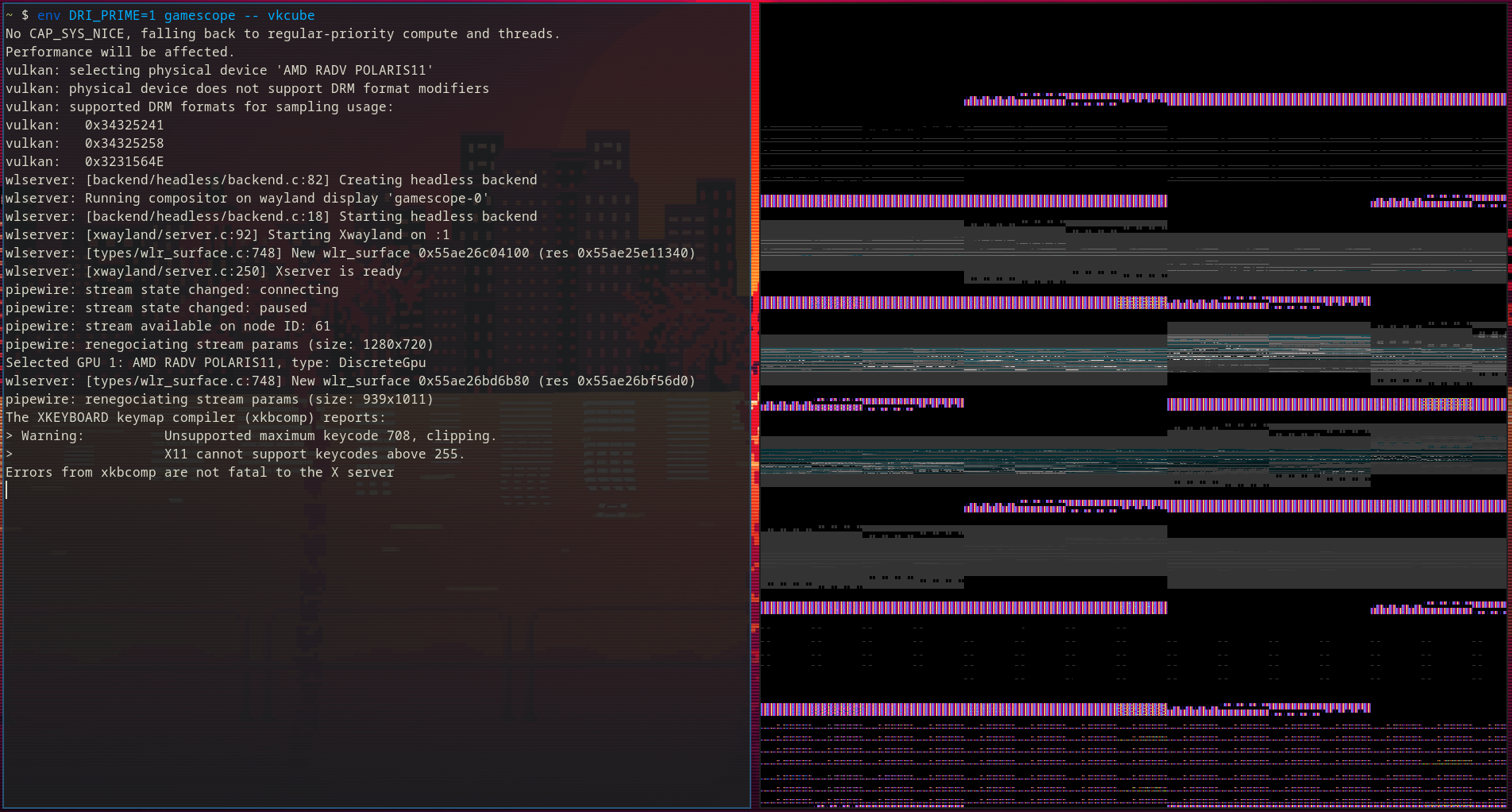
Task: Click the wlr_surface 0x55ae26c04100 line
Action: click(350, 253)
